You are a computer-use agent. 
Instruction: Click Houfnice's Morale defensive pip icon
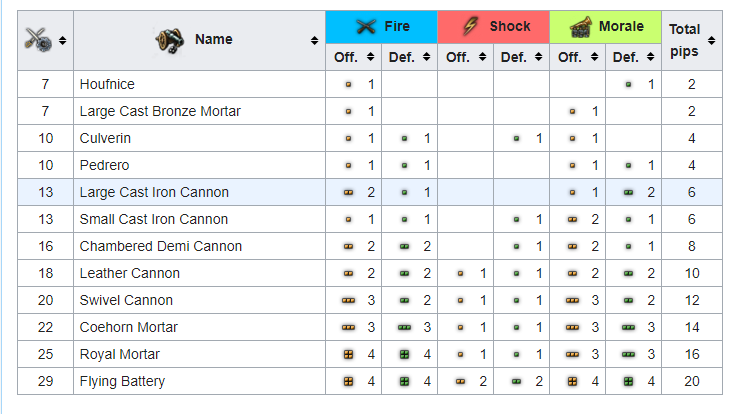[628, 84]
